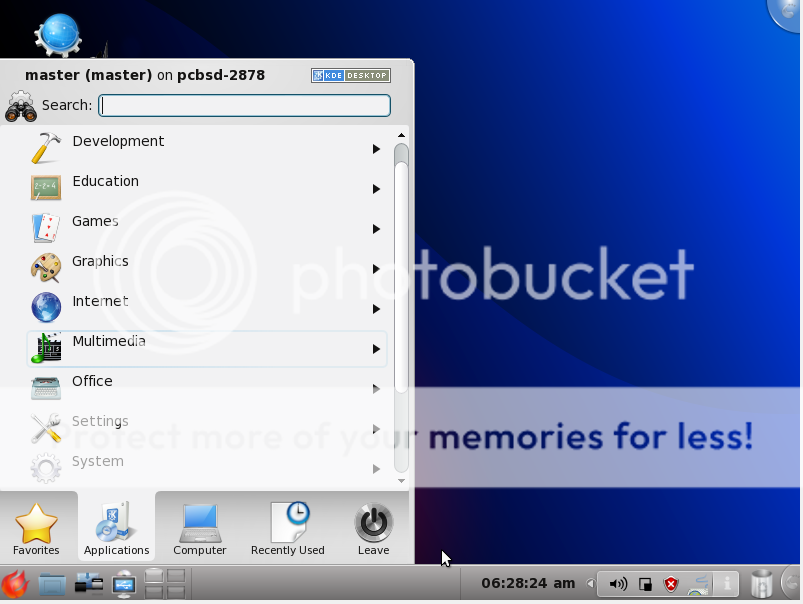Expand the Office submenu arrow
The height and width of the screenshot is (604, 803).
click(x=376, y=389)
